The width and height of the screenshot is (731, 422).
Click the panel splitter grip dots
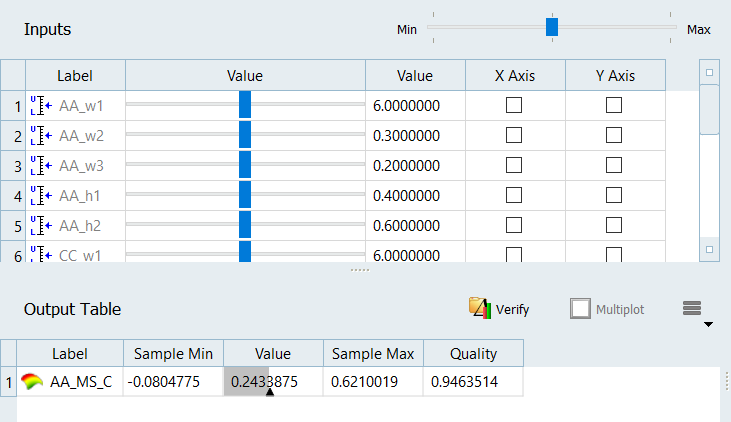[359, 270]
